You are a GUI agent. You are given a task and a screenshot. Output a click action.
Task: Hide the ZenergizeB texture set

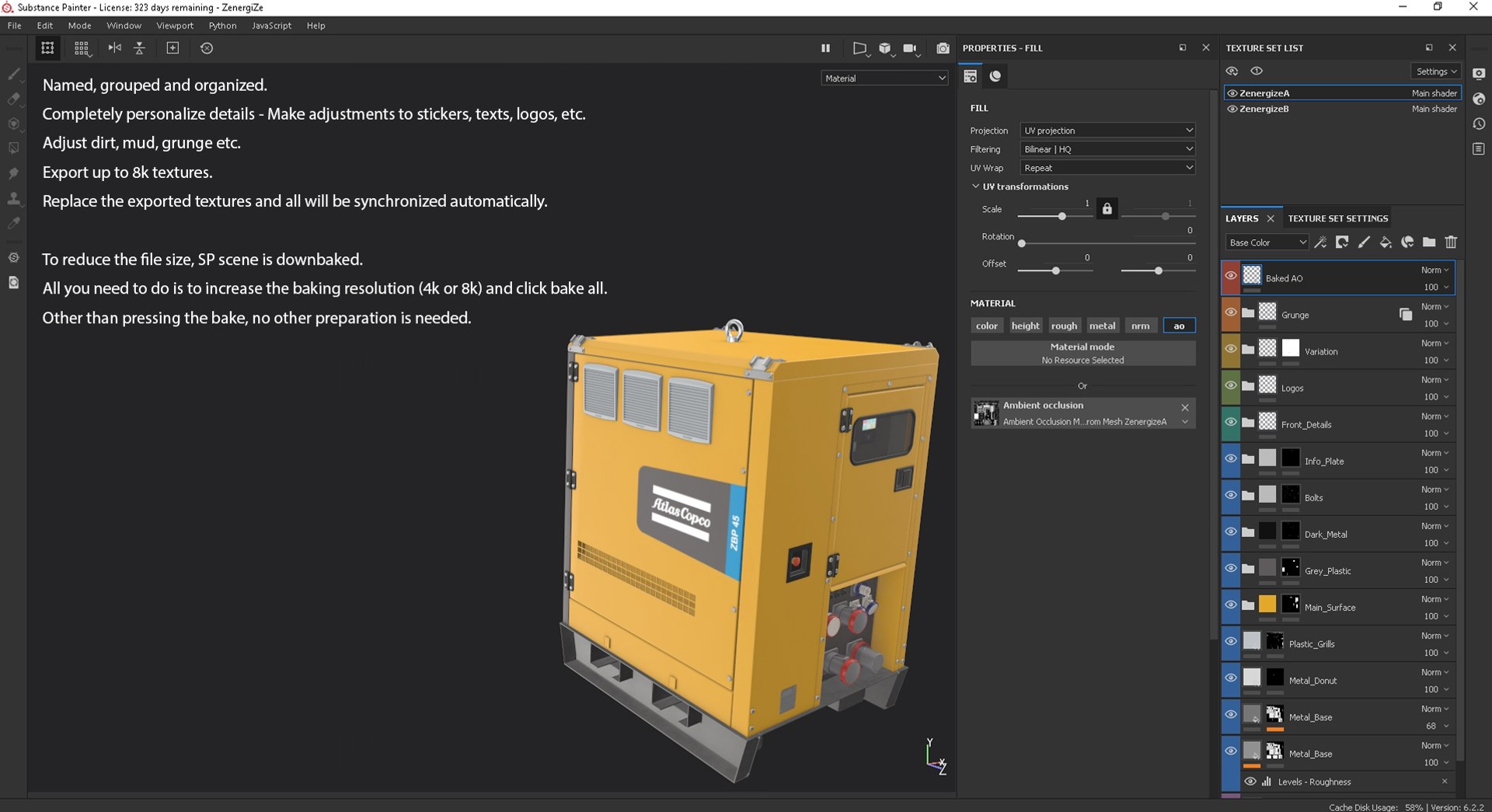(1232, 109)
